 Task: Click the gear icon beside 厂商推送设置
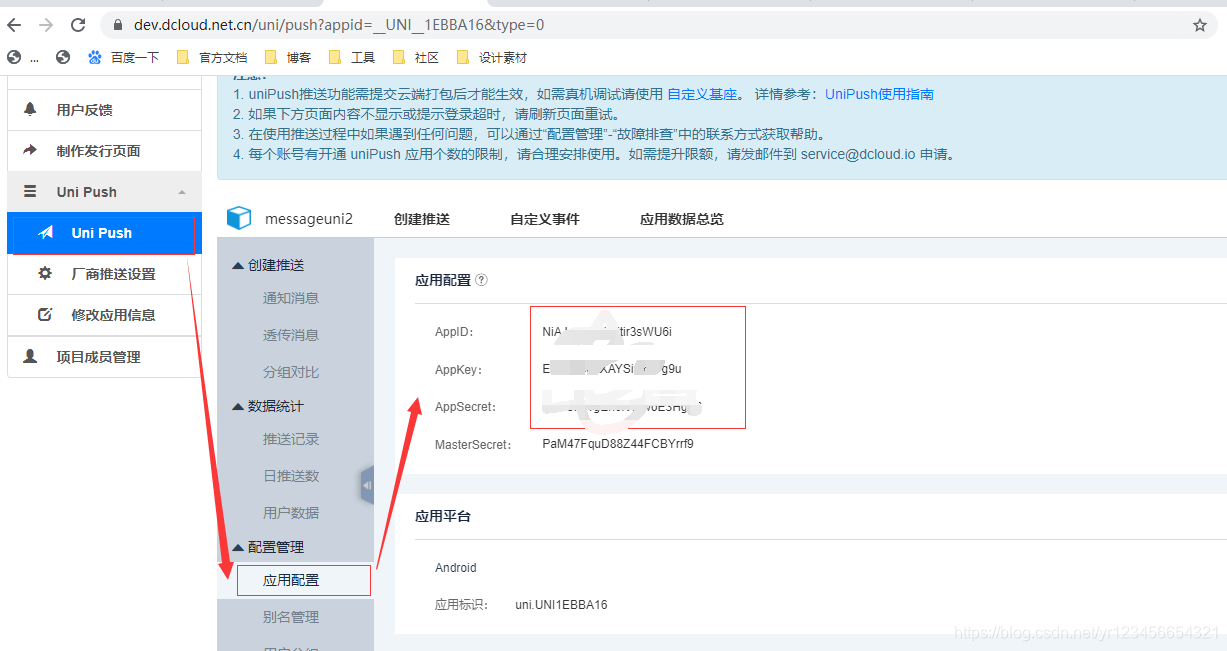45,273
